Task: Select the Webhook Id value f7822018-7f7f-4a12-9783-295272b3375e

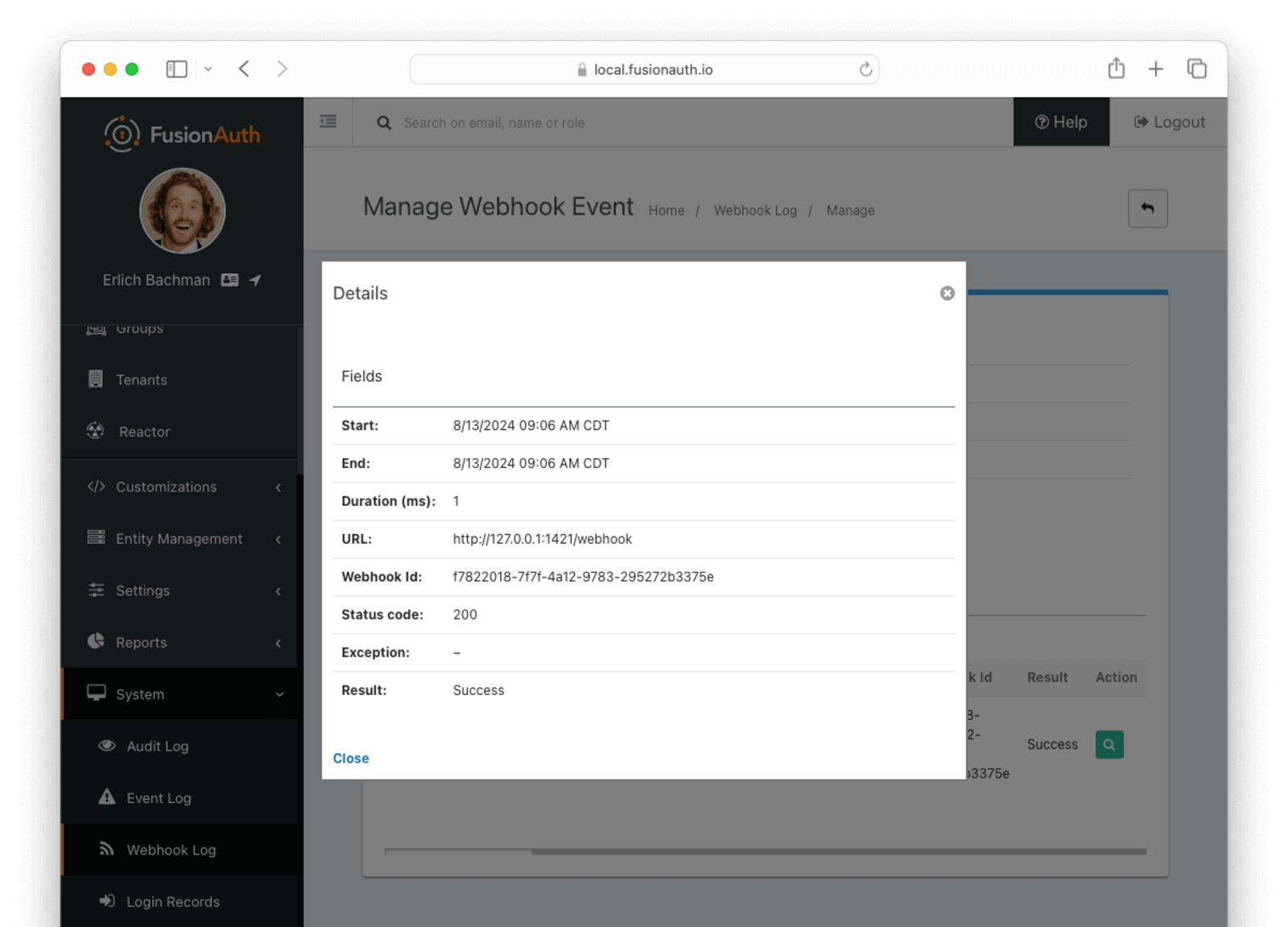Action: (583, 577)
